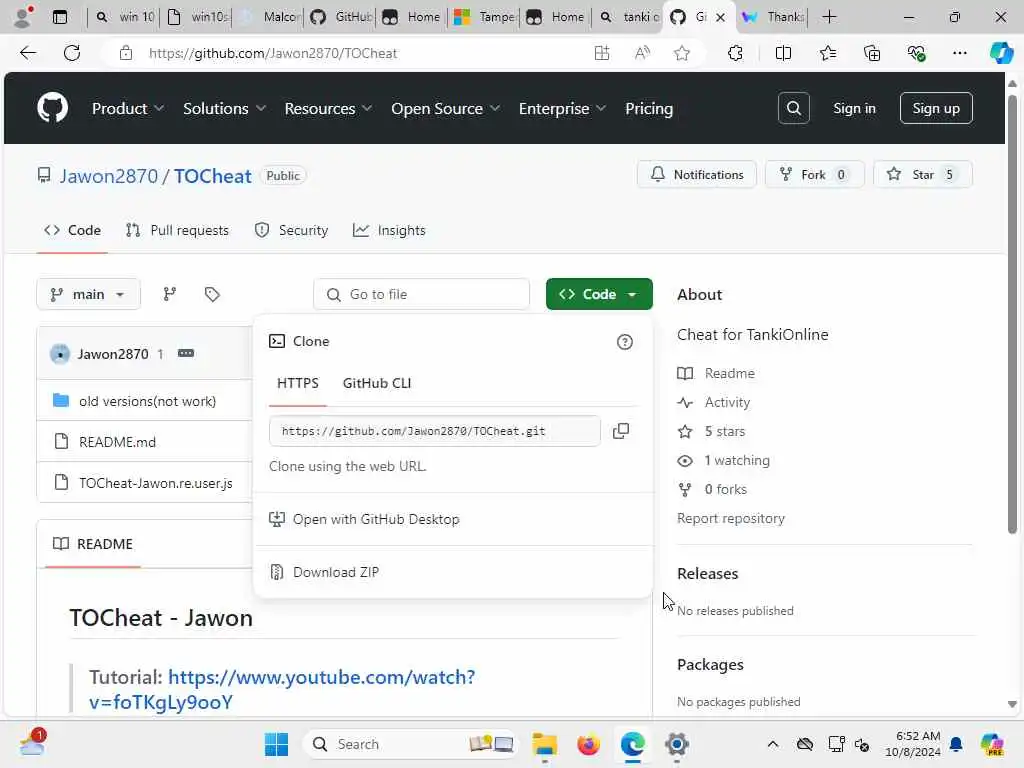
Task: Open Jawon2870 owner profile link
Action: 109,176
